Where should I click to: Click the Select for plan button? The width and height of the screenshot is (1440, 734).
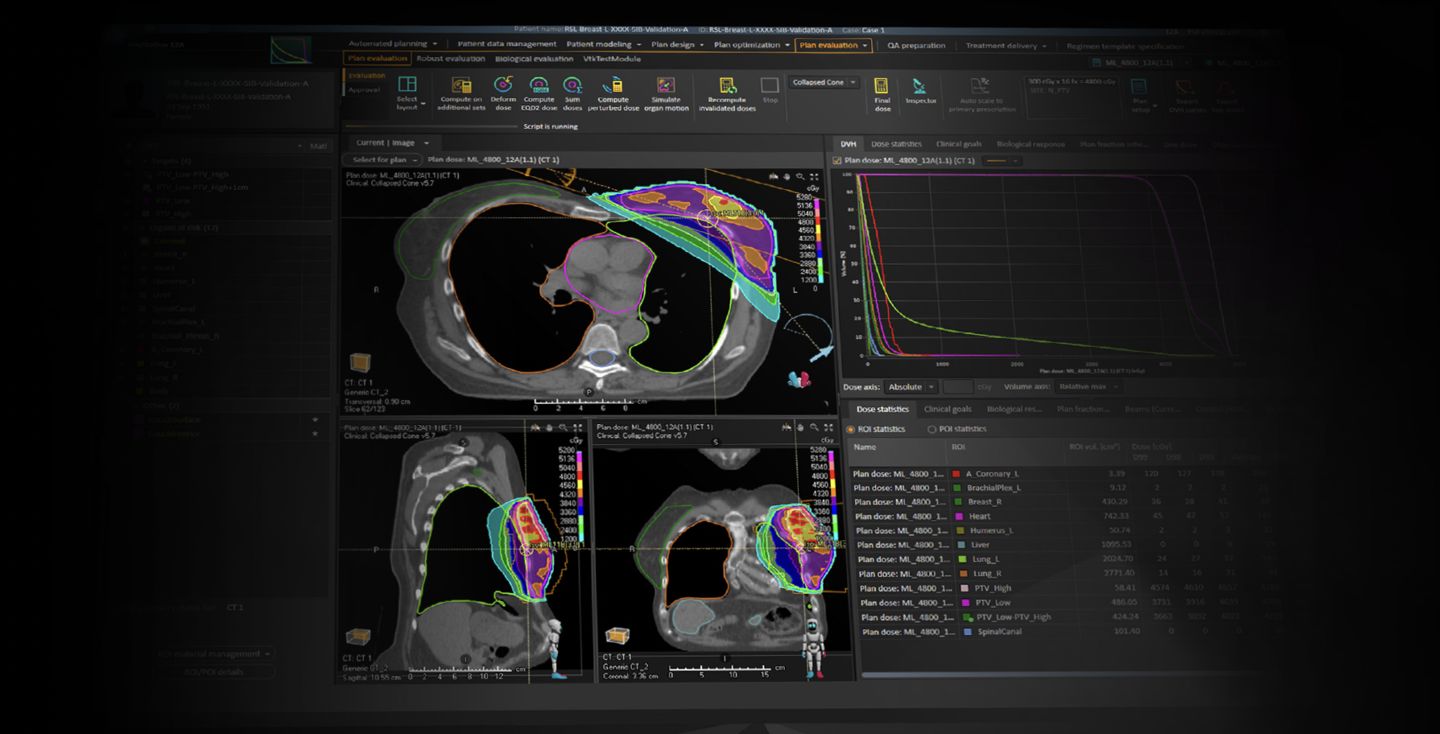pos(380,159)
